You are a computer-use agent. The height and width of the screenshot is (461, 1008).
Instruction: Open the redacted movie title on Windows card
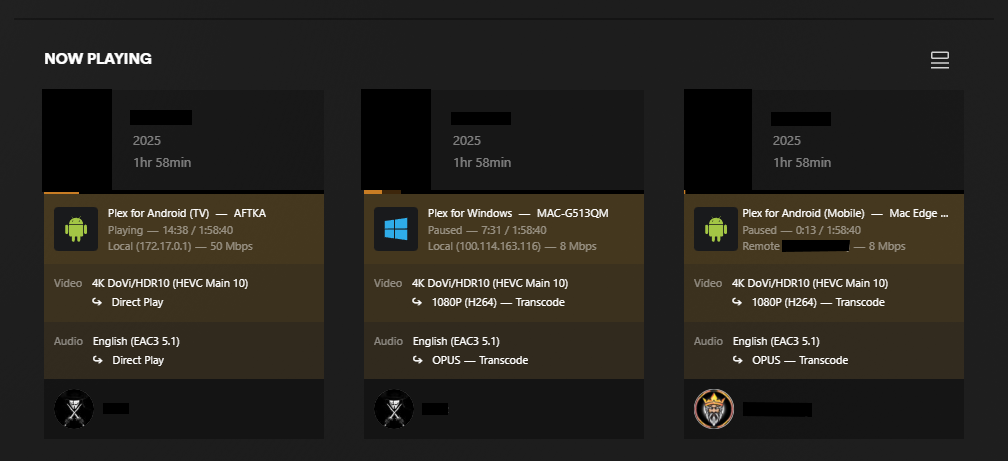point(481,118)
